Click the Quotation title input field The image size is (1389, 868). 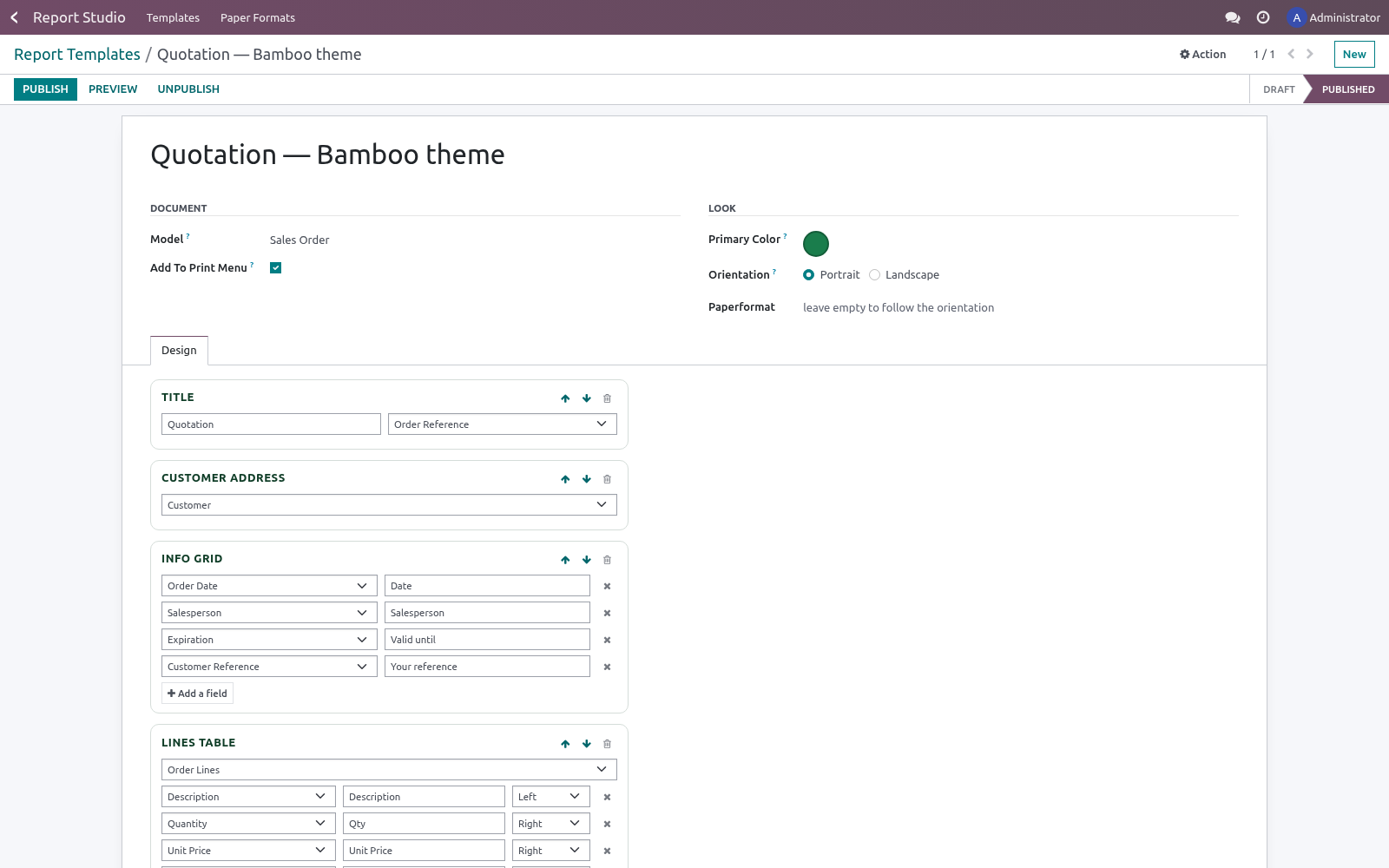tap(271, 424)
